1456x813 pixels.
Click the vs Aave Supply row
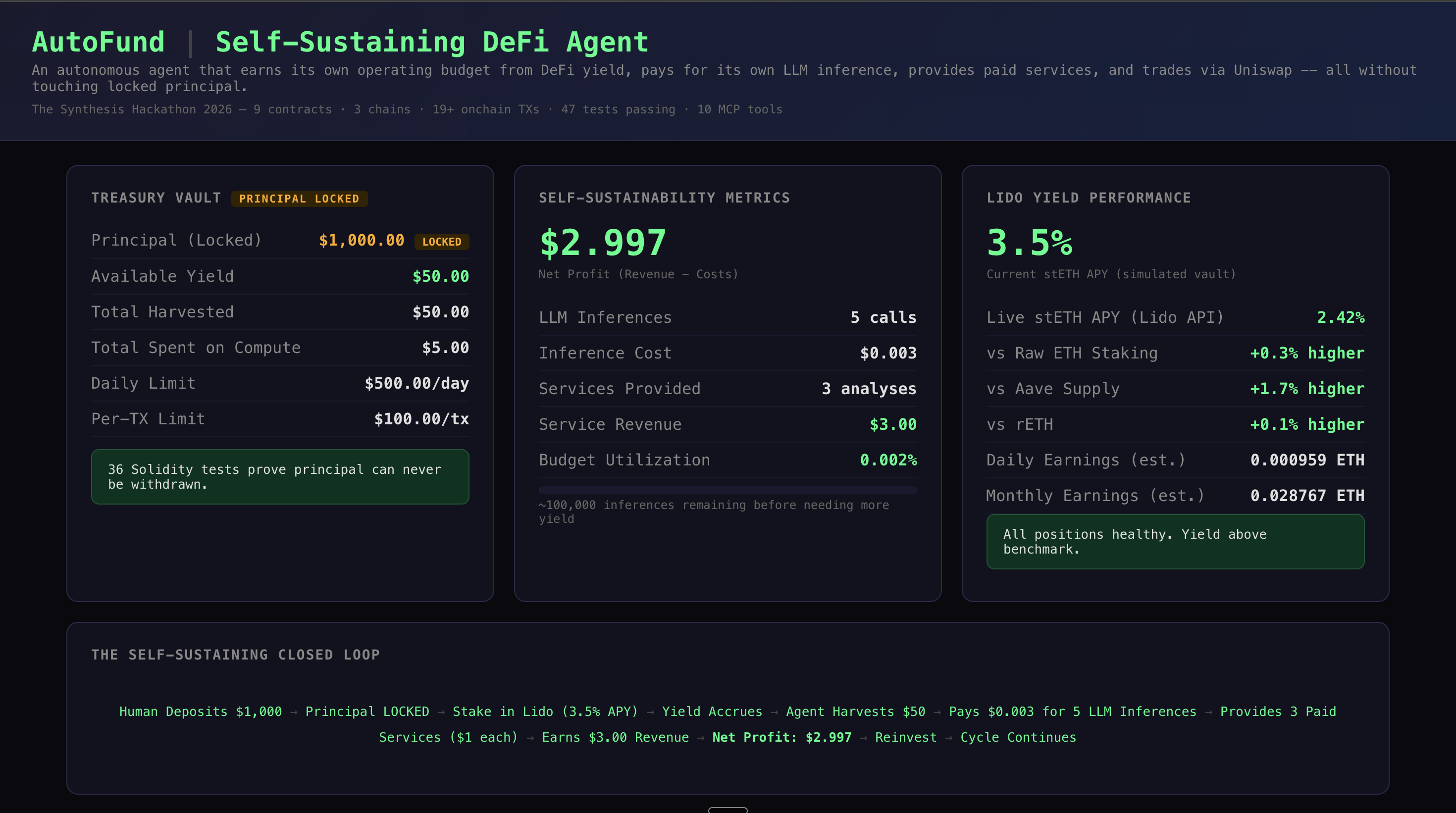point(1175,389)
